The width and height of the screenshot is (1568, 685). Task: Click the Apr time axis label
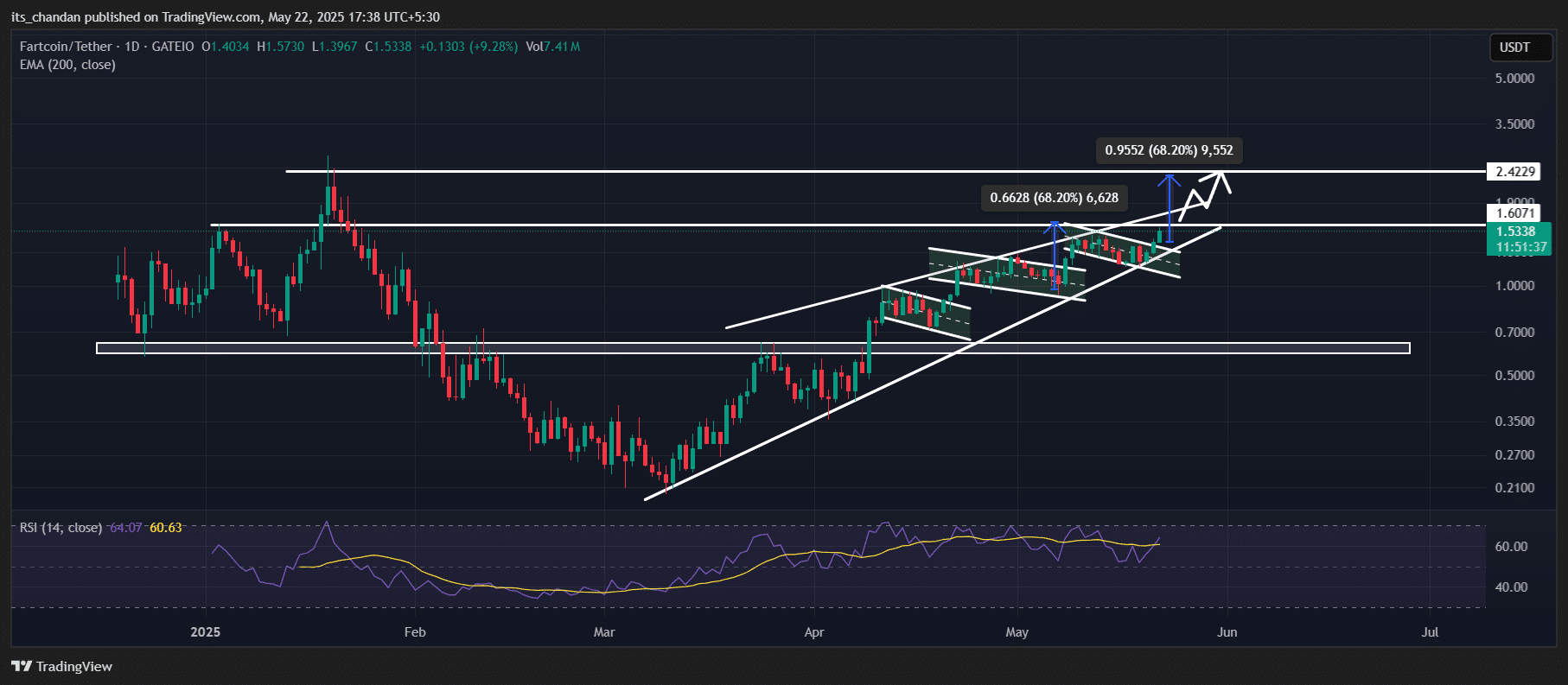814,632
